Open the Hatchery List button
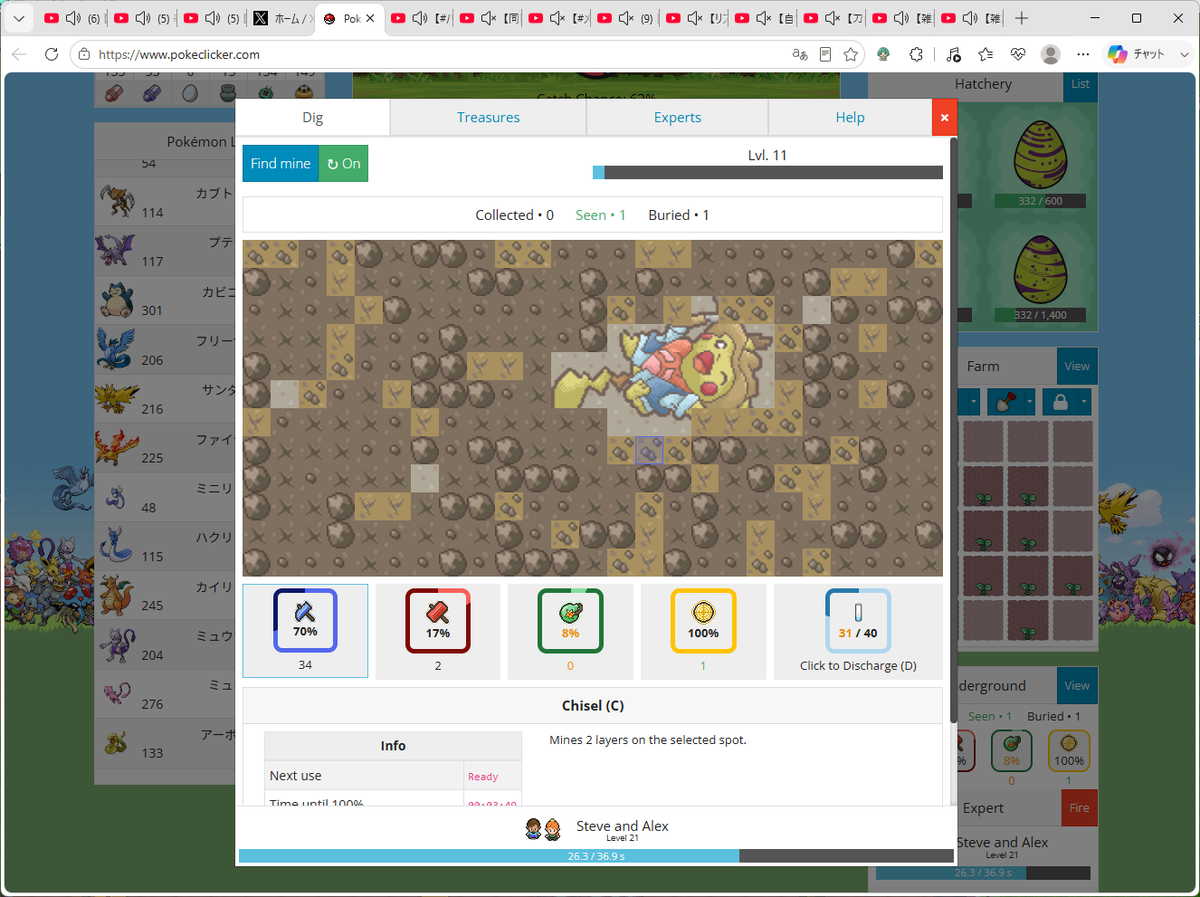Viewport: 1200px width, 897px height. pos(1080,84)
